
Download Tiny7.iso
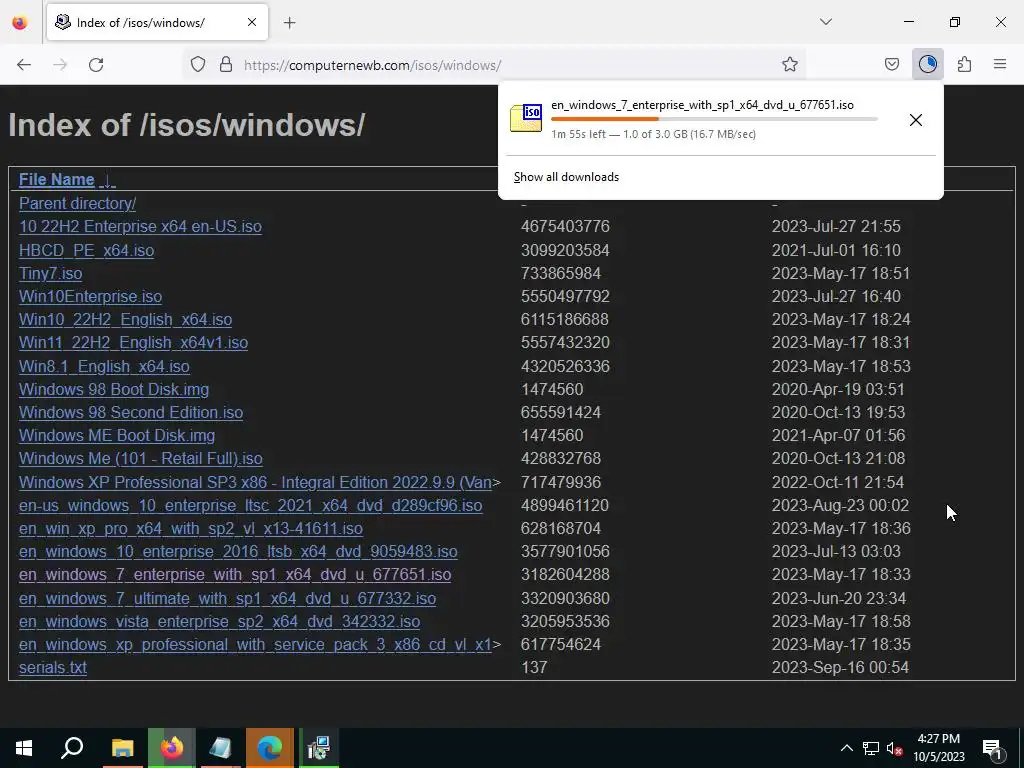tap(50, 273)
